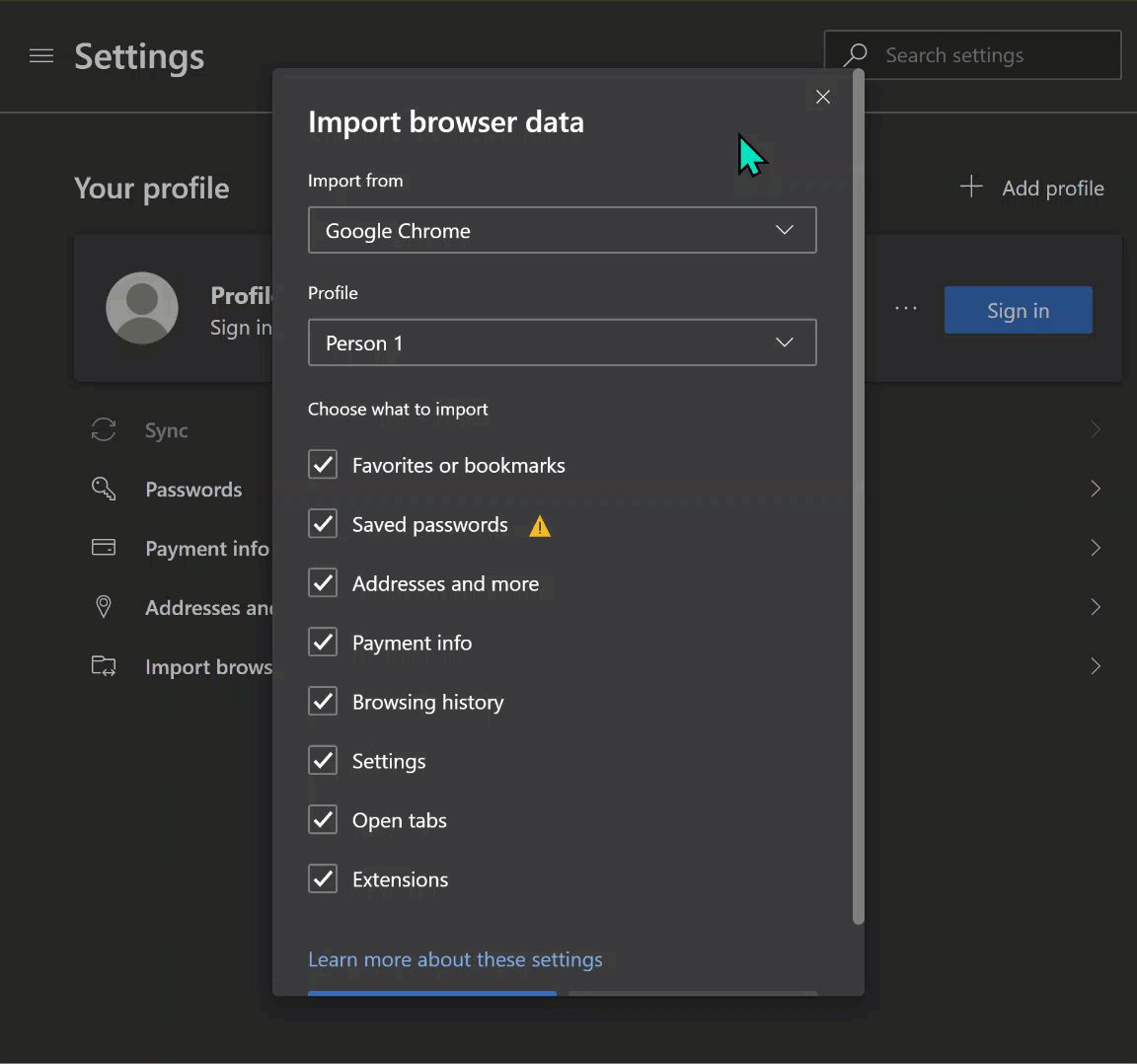Click the Search settings field
This screenshot has width=1137, height=1064.
pyautogui.click(x=972, y=55)
